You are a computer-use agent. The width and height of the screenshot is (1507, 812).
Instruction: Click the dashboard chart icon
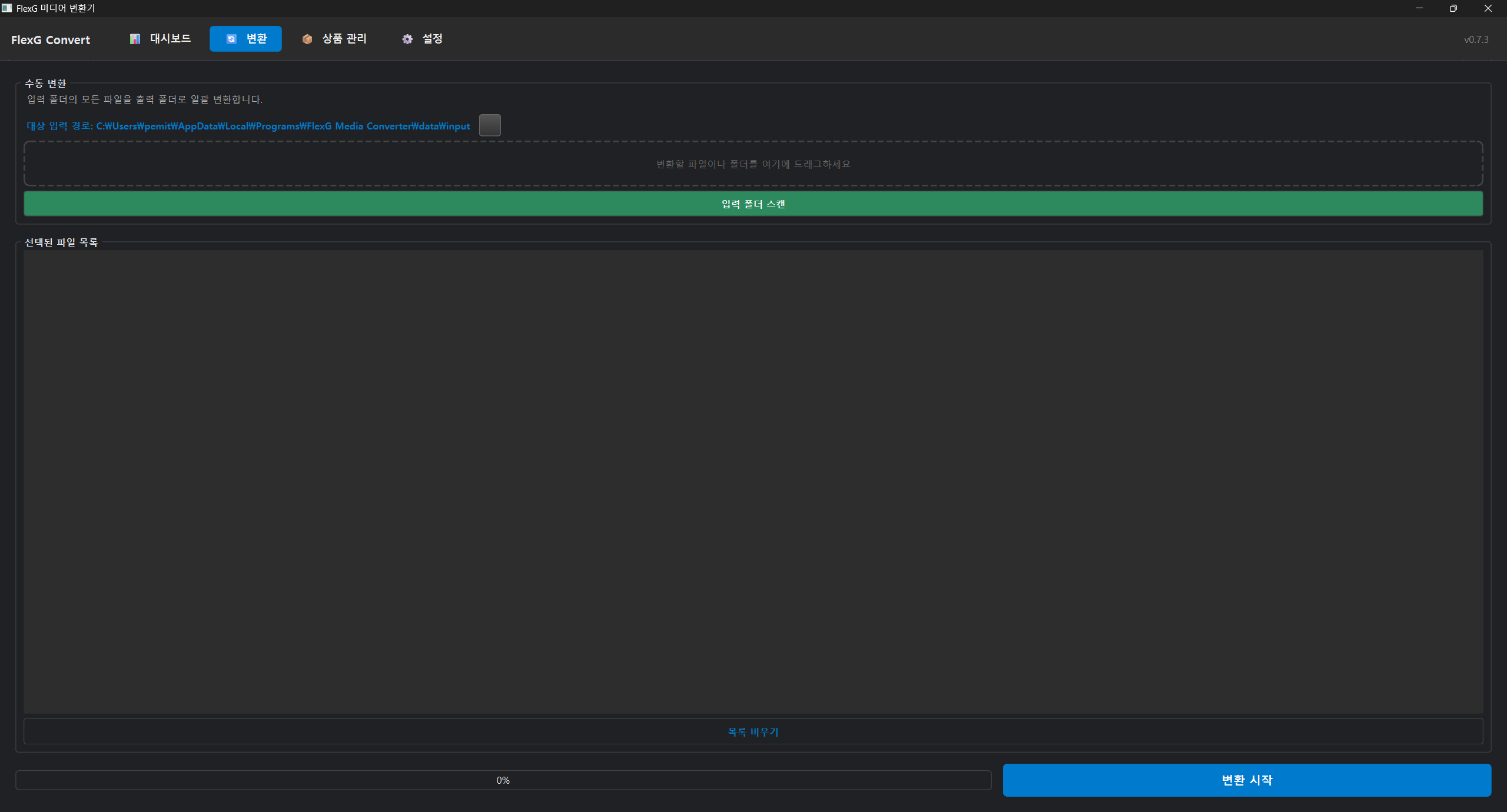[135, 39]
